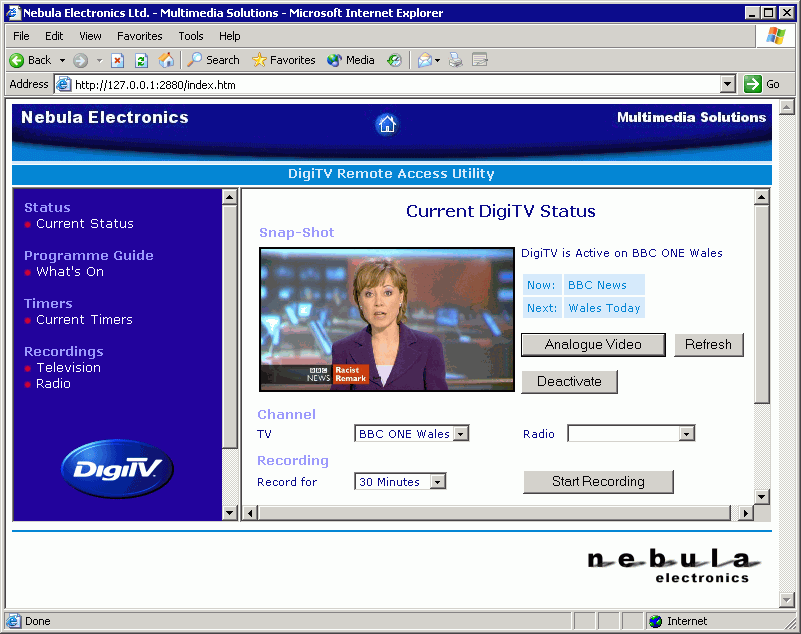Click the 'Snap-Shot' section heading

coord(296,233)
